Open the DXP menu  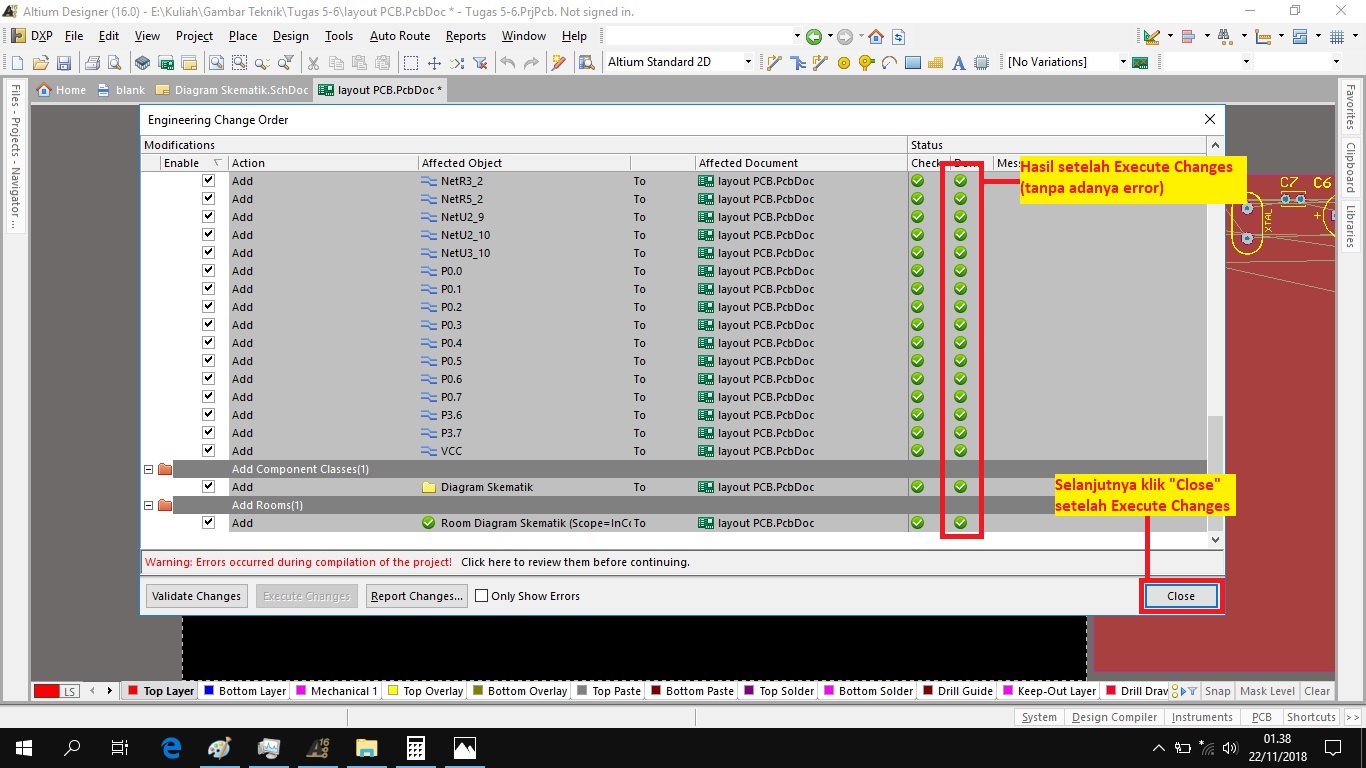click(32, 36)
